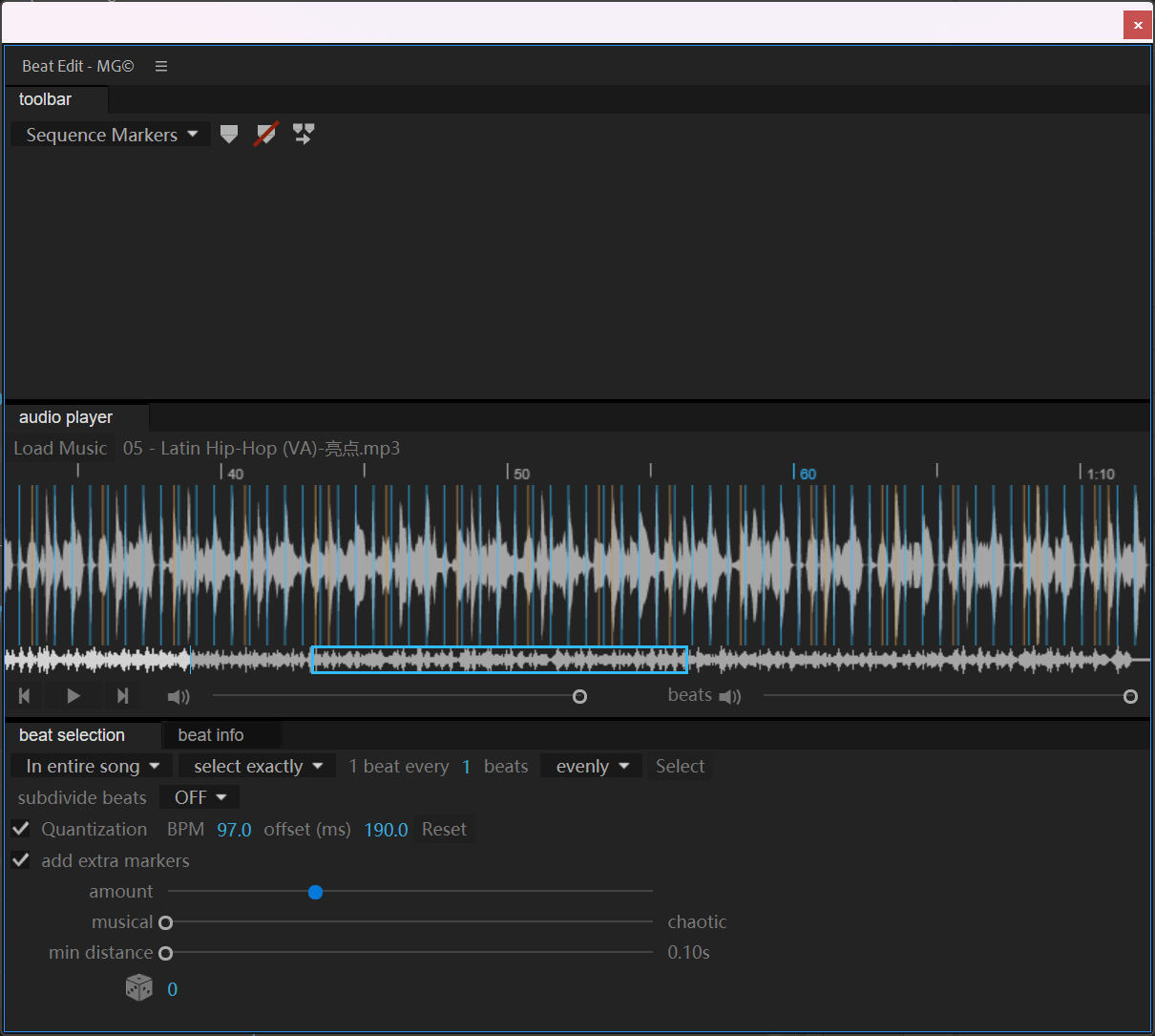Click the amount slider blue handle
1155x1036 pixels.
(316, 892)
